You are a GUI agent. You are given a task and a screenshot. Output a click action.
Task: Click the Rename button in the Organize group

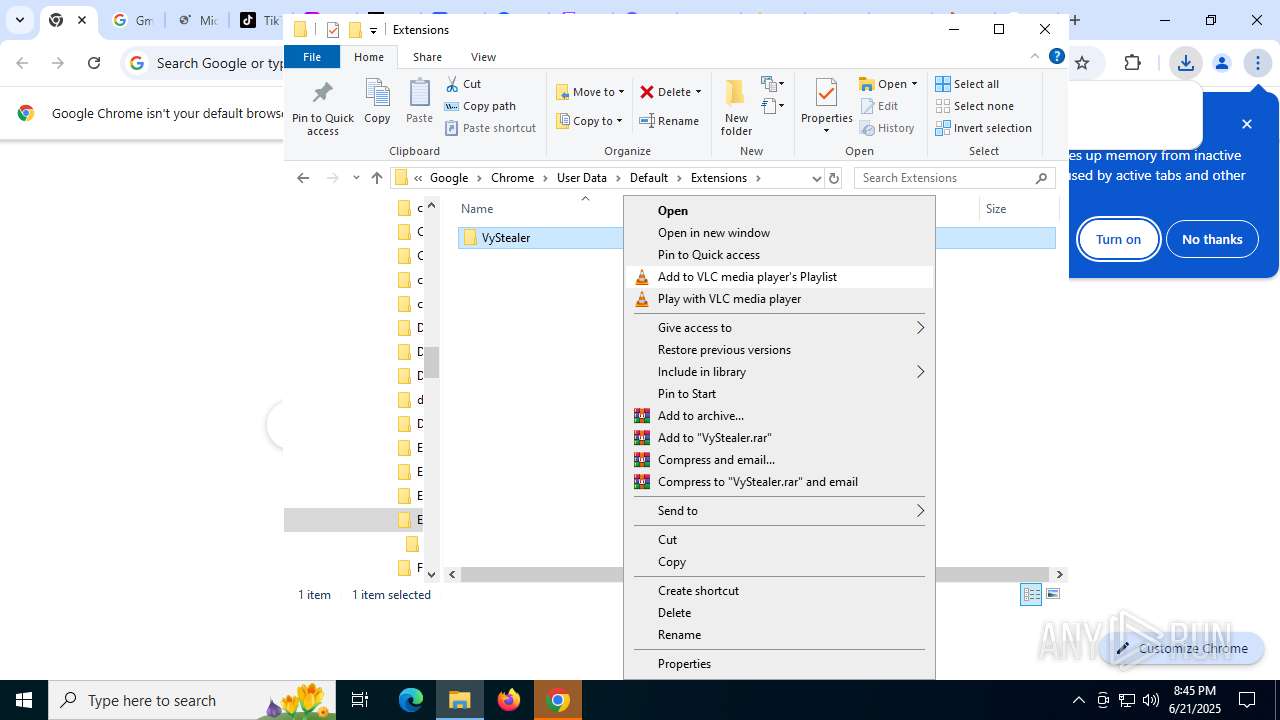pyautogui.click(x=669, y=121)
